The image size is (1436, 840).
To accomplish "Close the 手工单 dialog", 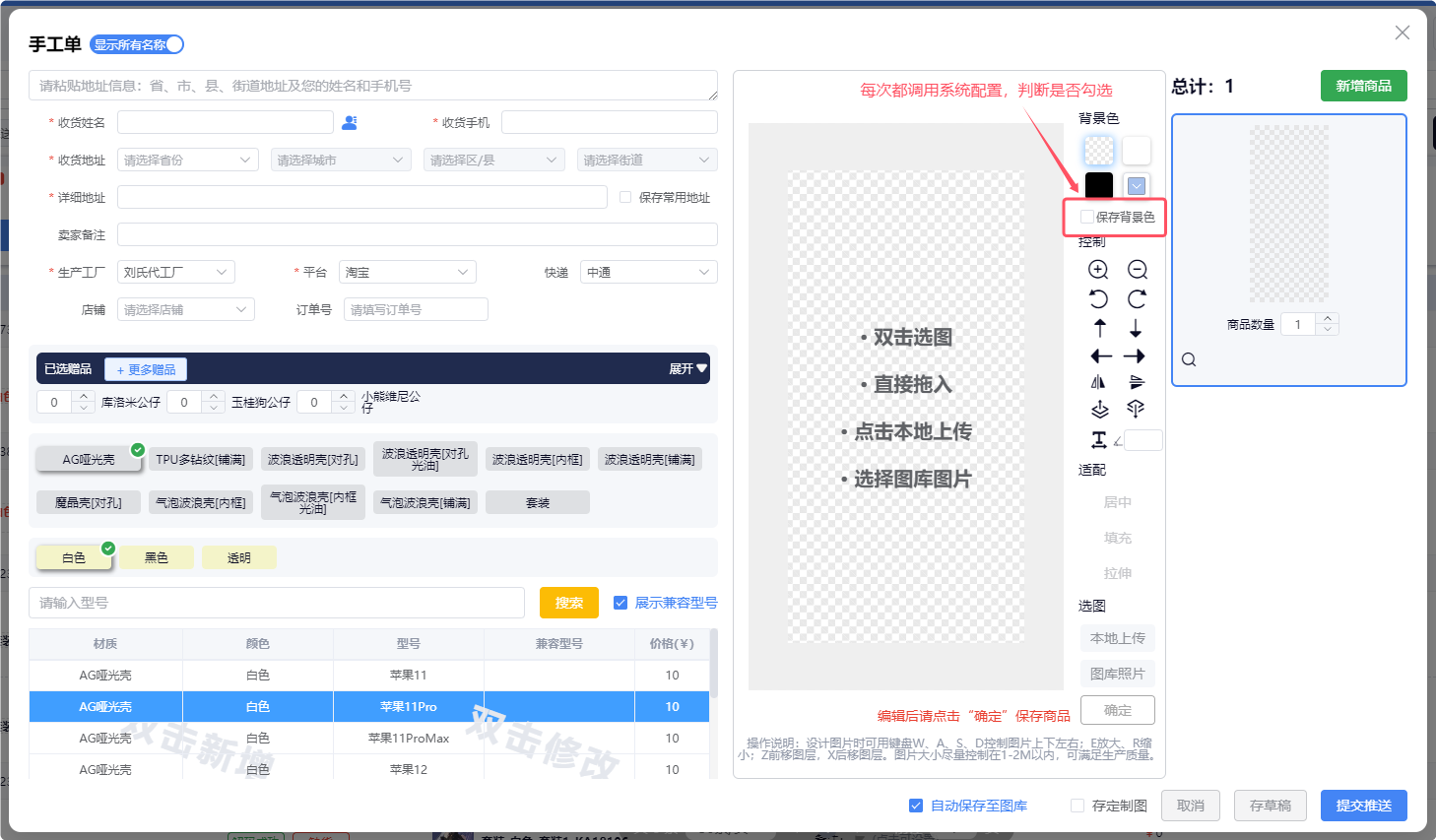I will click(1403, 32).
